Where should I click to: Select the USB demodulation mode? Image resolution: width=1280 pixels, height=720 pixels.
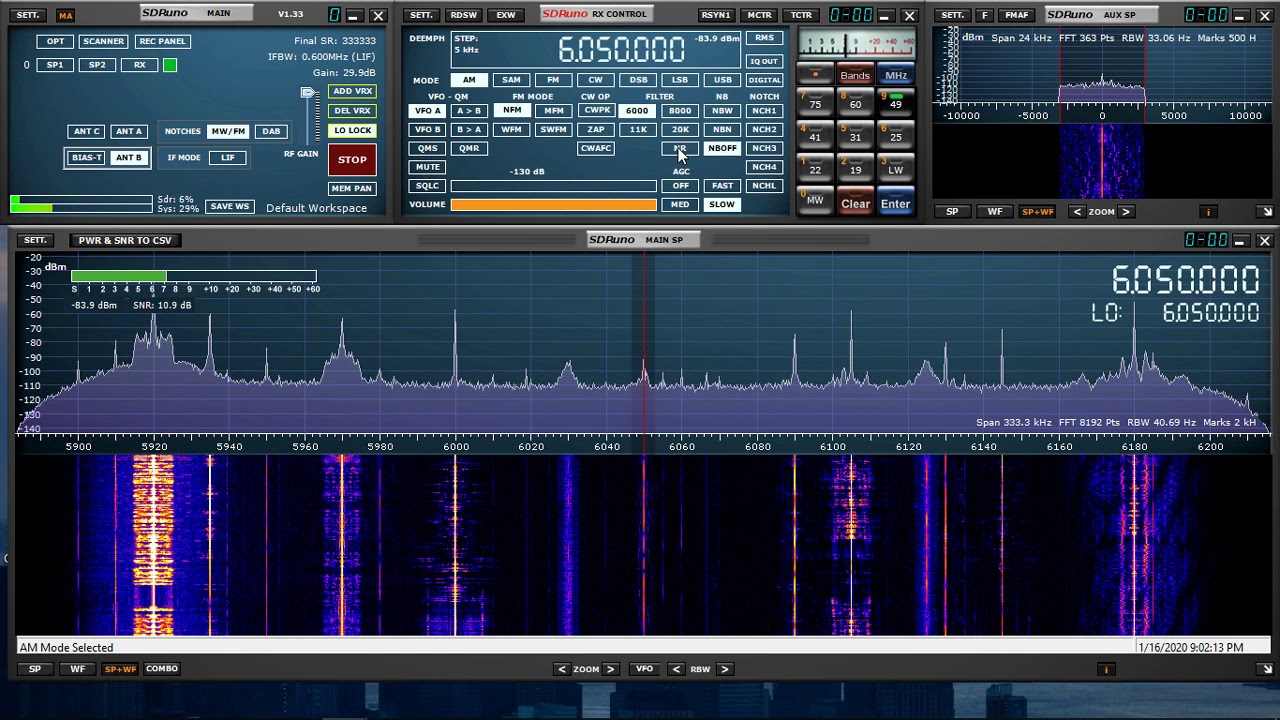point(722,80)
